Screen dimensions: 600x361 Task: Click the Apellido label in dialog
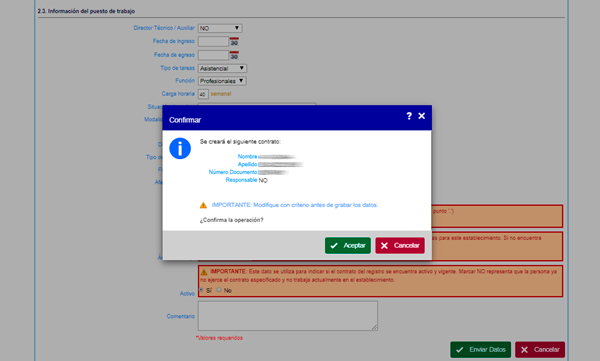pos(247,164)
